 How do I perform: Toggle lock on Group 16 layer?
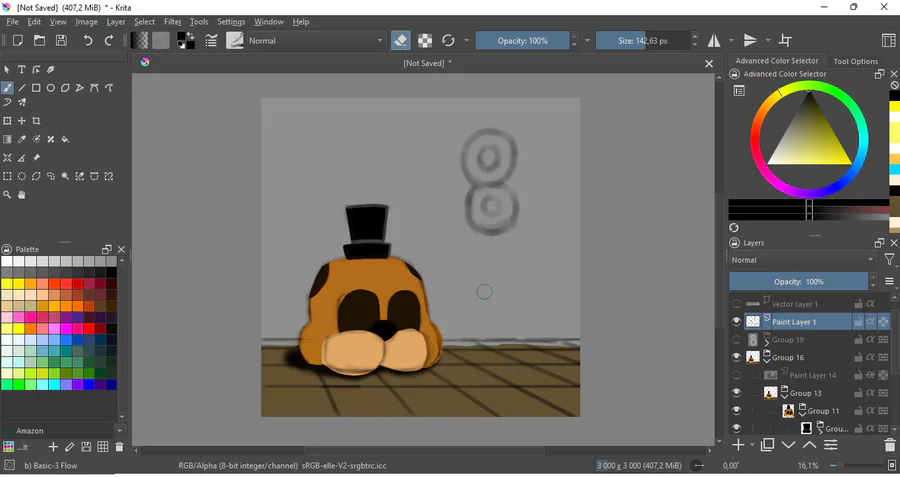pos(858,358)
